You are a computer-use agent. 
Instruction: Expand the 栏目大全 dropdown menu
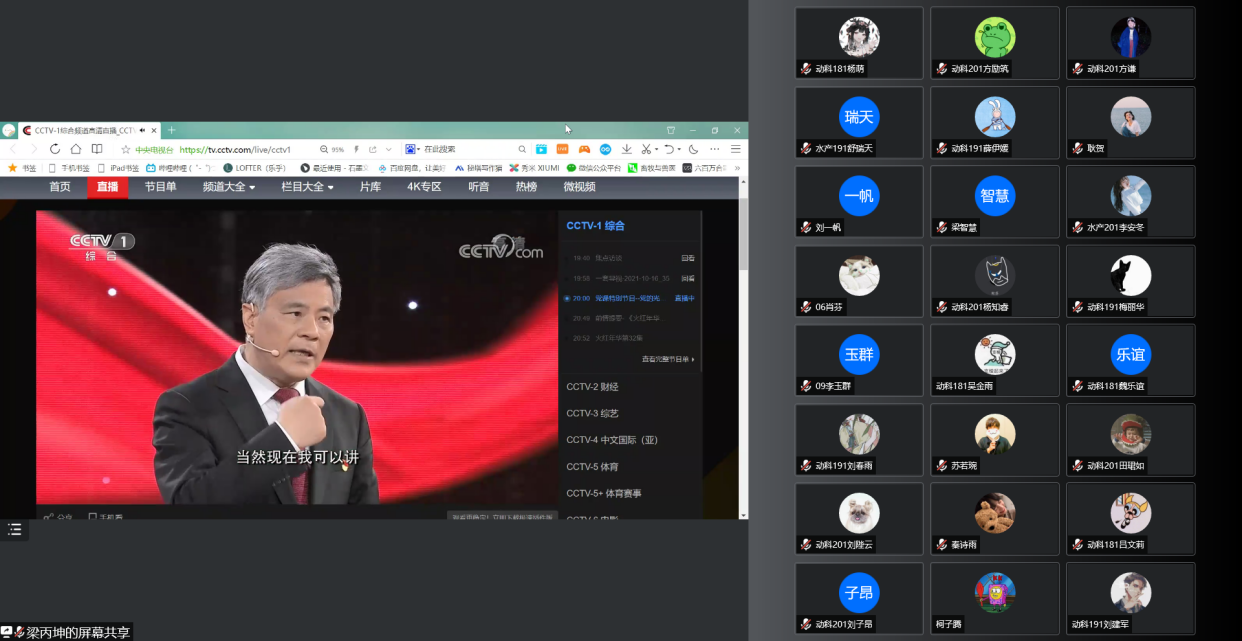308,187
